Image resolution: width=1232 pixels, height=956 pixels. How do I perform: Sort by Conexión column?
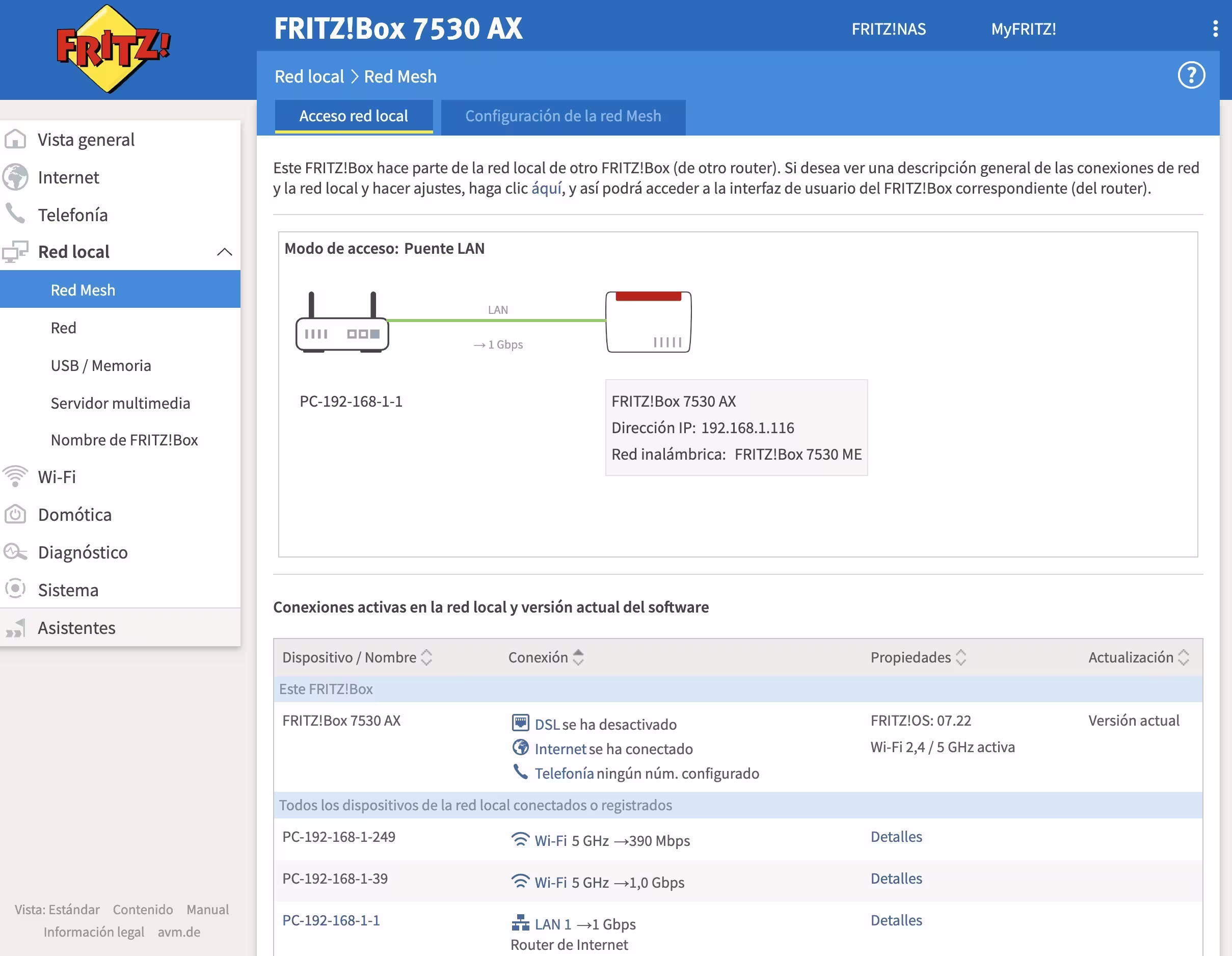click(578, 657)
